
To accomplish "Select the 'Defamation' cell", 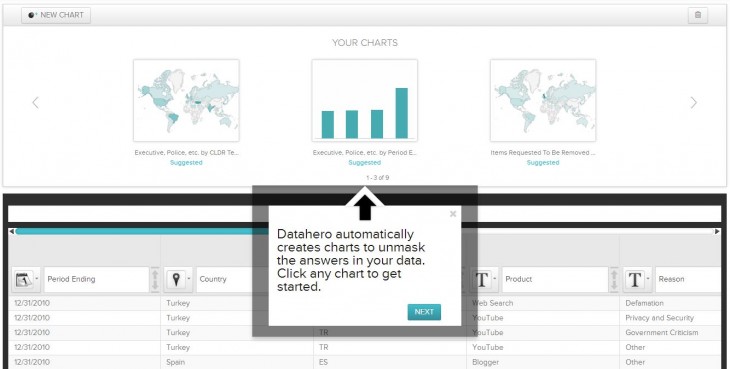I will point(670,303).
